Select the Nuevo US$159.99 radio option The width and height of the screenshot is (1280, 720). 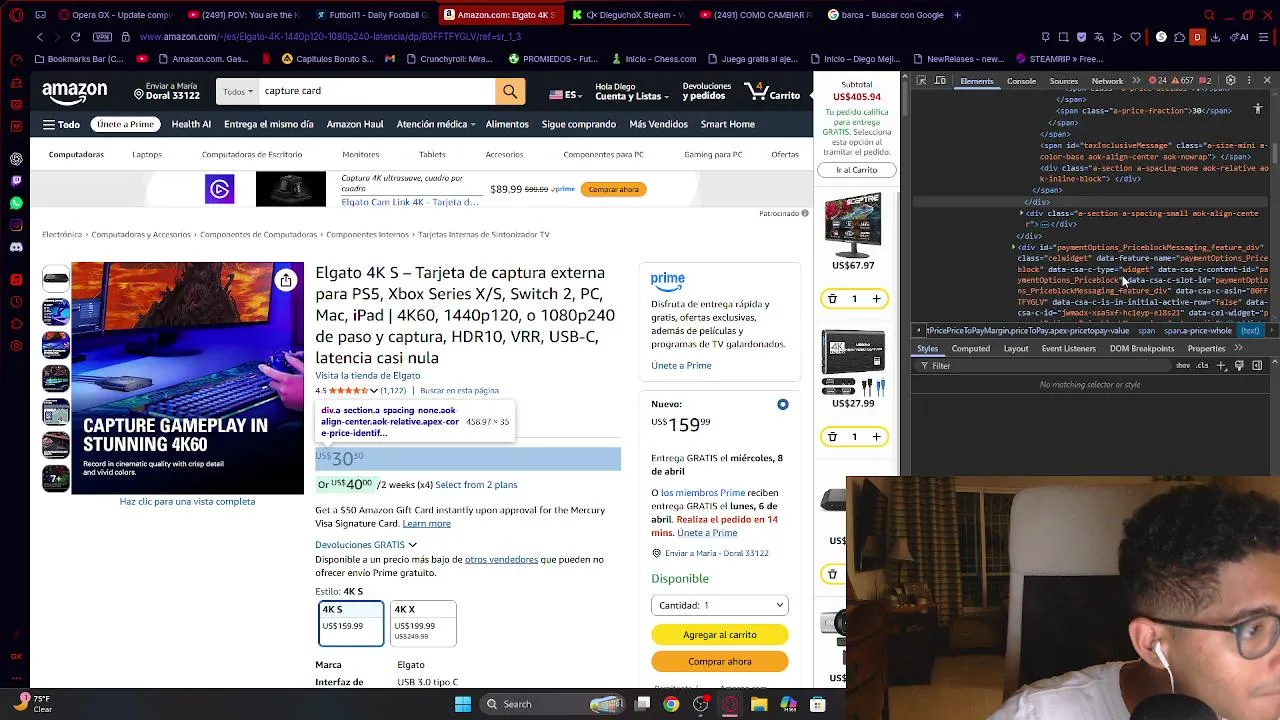point(783,405)
